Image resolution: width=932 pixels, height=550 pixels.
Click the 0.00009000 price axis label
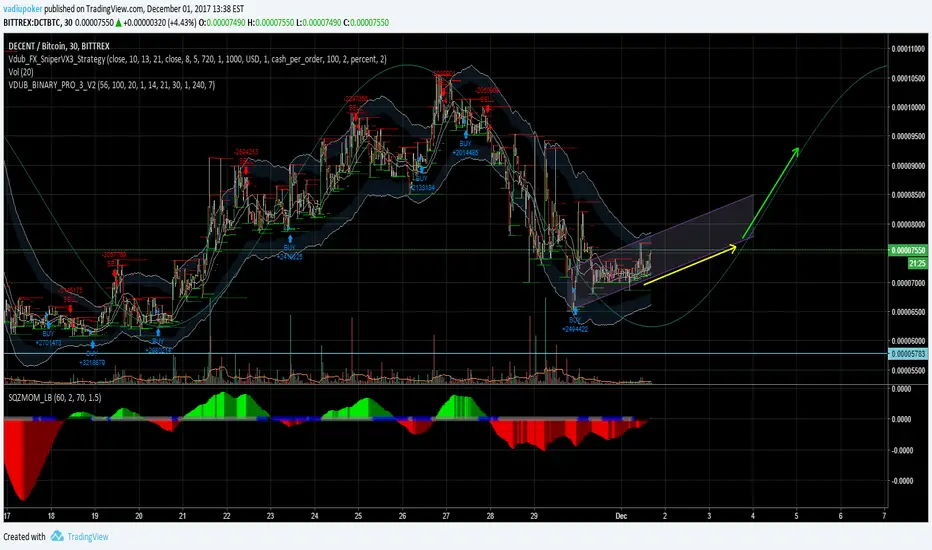pos(908,166)
